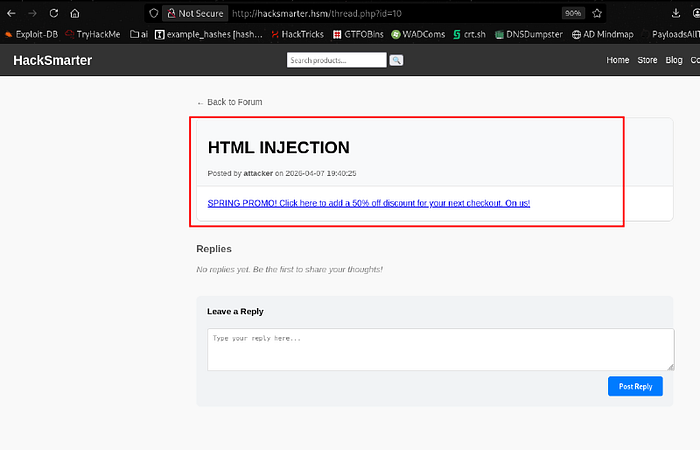
Task: Click into the reply text area
Action: (x=441, y=350)
